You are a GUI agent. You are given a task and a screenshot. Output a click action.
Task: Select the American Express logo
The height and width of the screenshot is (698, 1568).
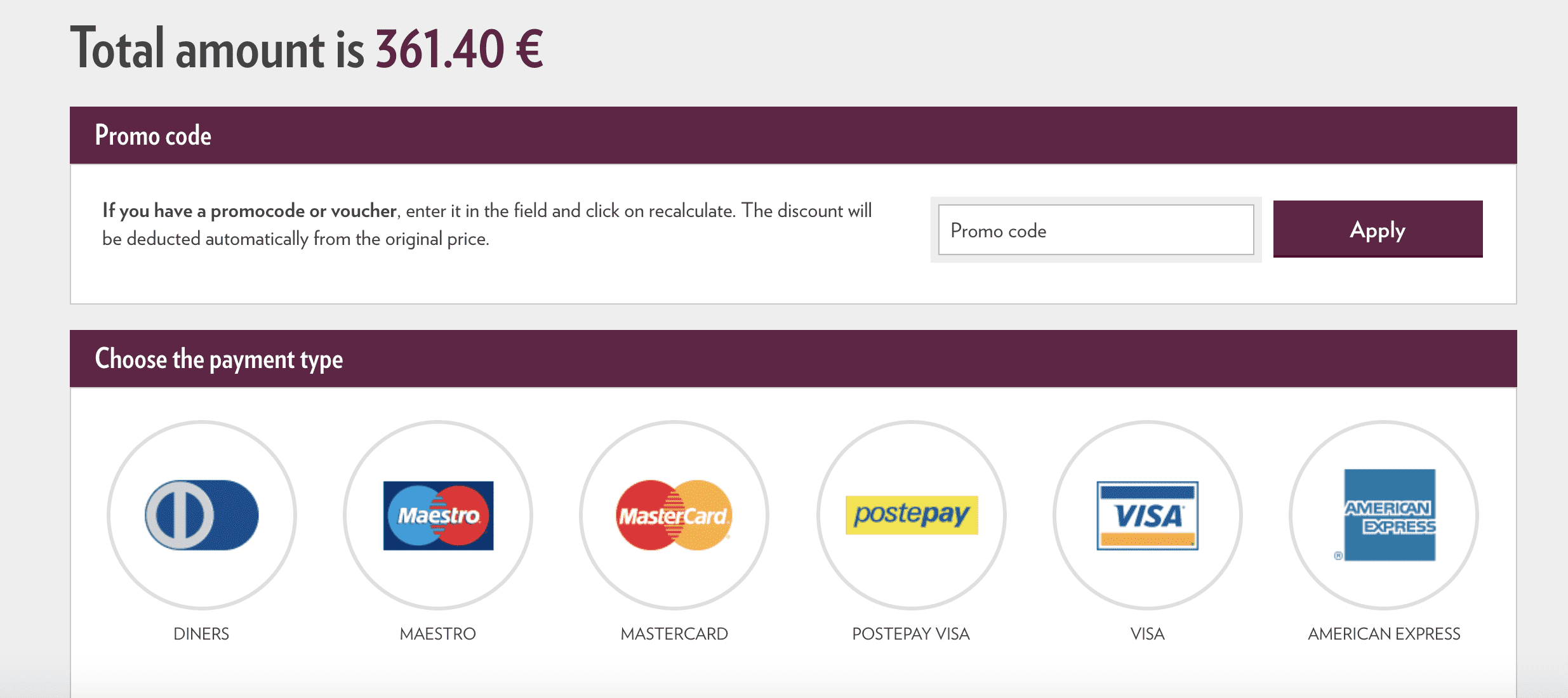pos(1388,515)
